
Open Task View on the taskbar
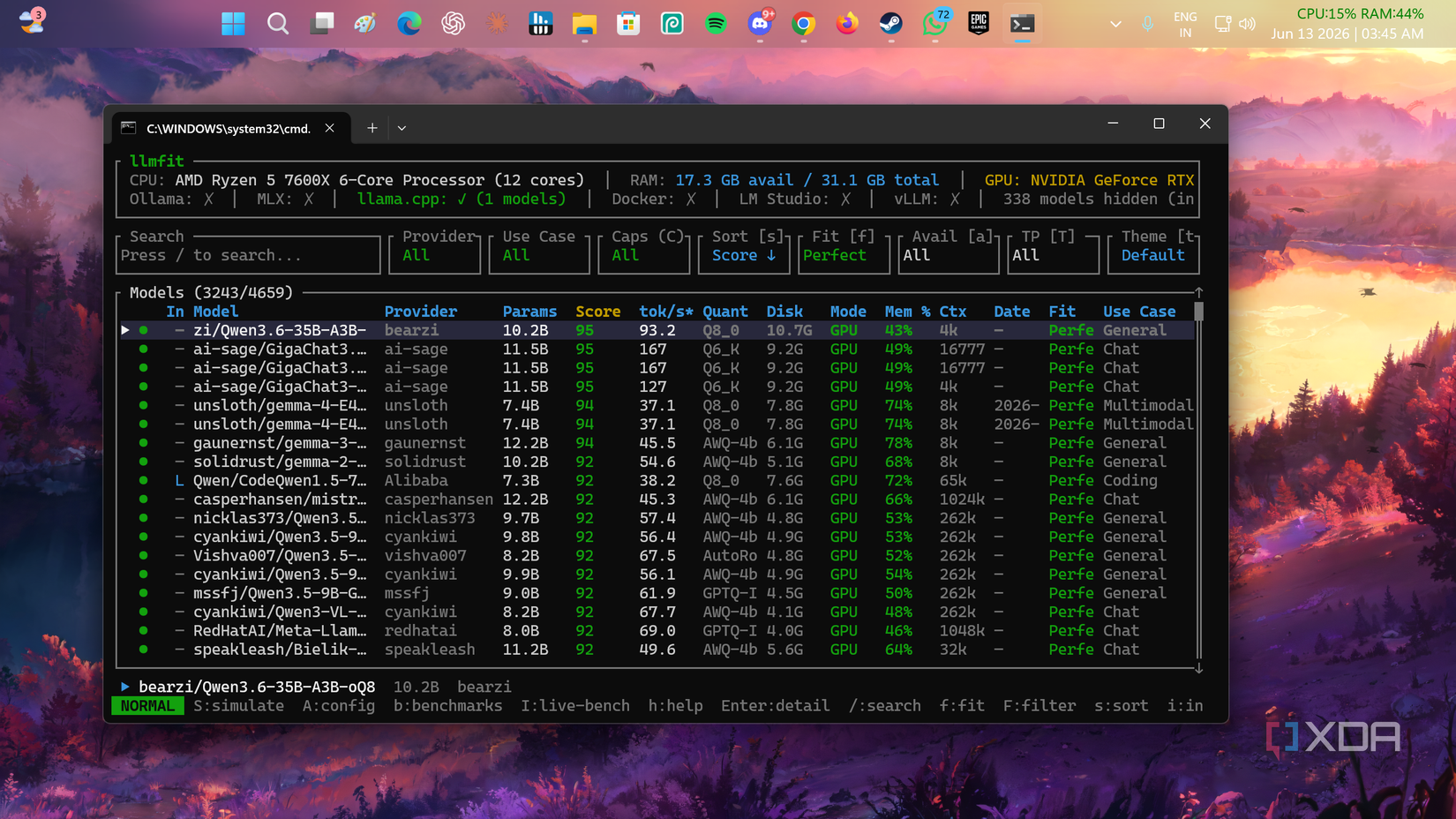coord(321,24)
